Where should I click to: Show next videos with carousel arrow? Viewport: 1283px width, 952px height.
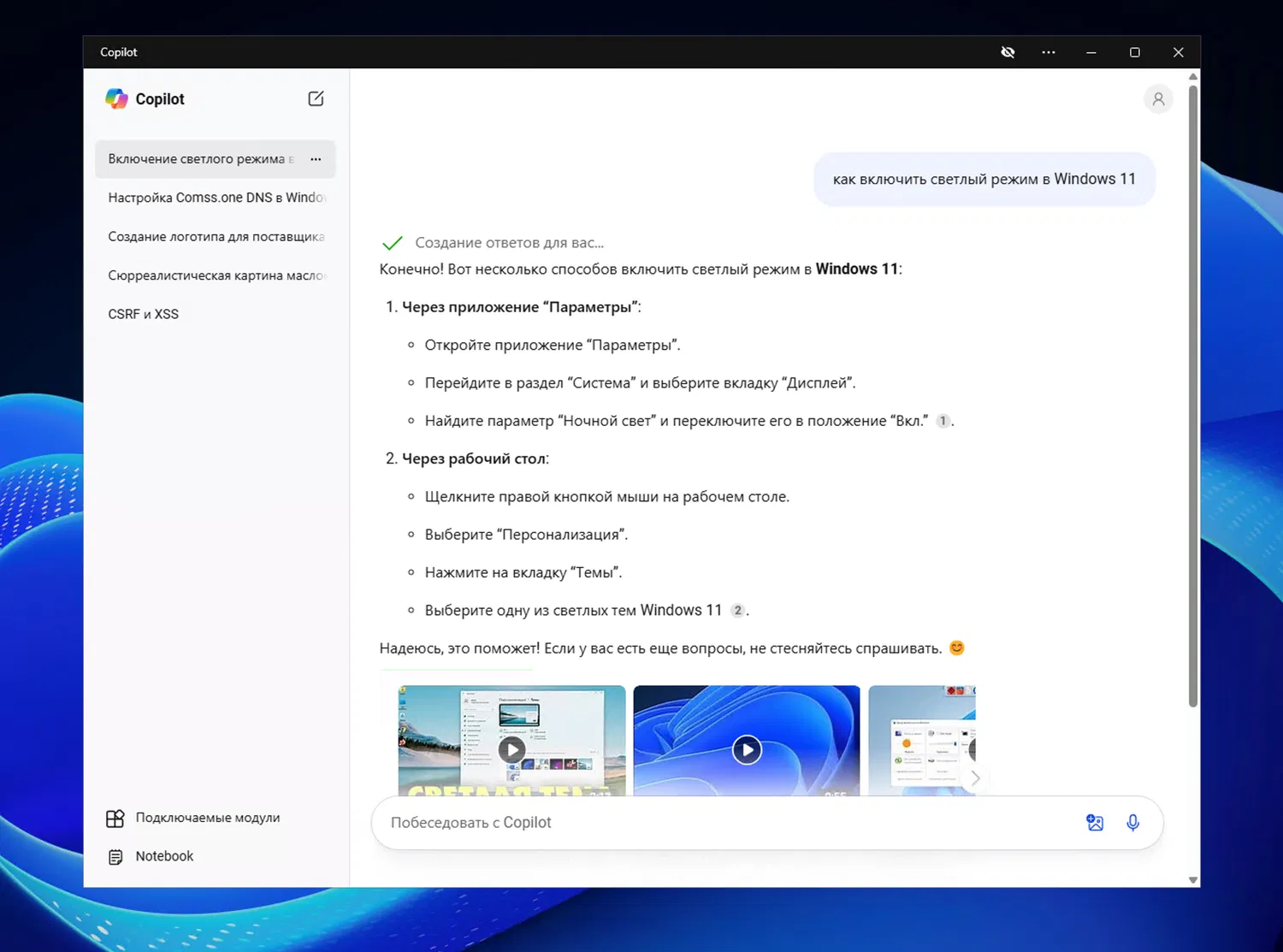tap(975, 778)
